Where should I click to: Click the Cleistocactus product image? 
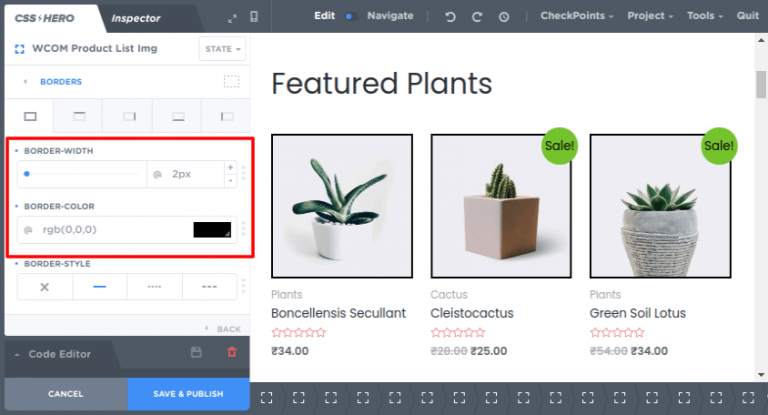point(501,206)
